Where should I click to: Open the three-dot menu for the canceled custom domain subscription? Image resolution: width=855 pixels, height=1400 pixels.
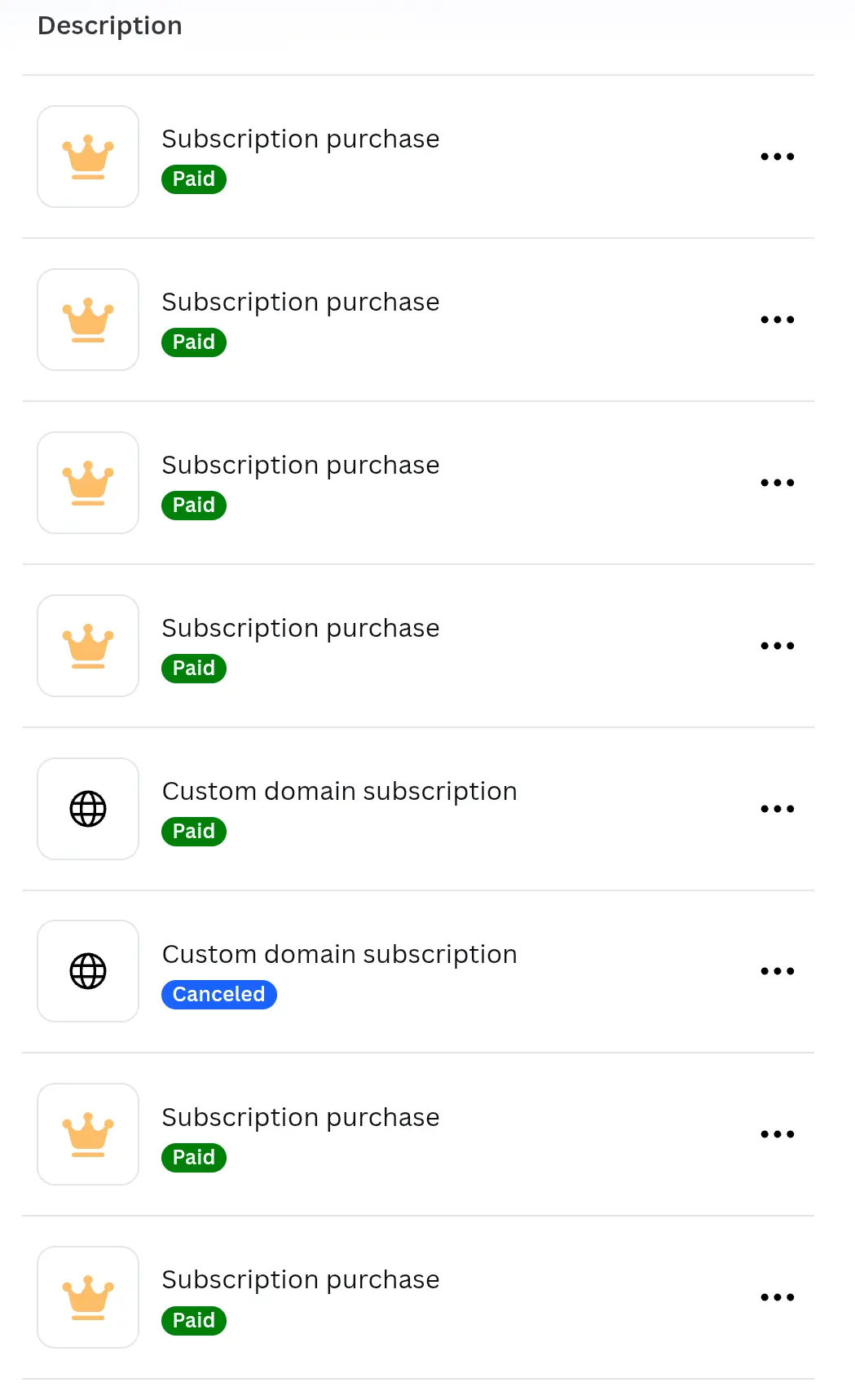pyautogui.click(x=778, y=971)
